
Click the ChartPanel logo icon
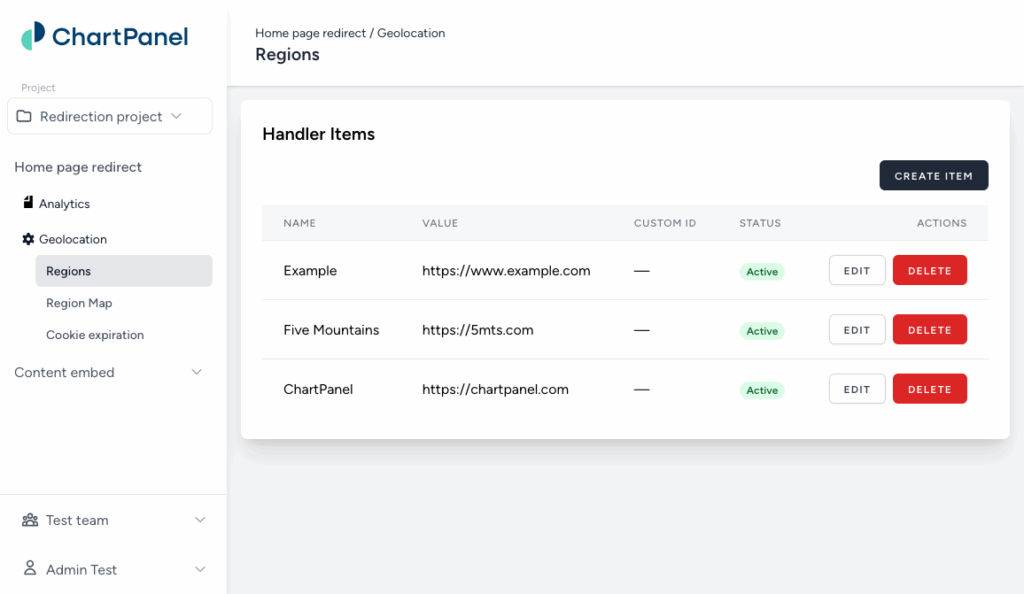click(33, 37)
